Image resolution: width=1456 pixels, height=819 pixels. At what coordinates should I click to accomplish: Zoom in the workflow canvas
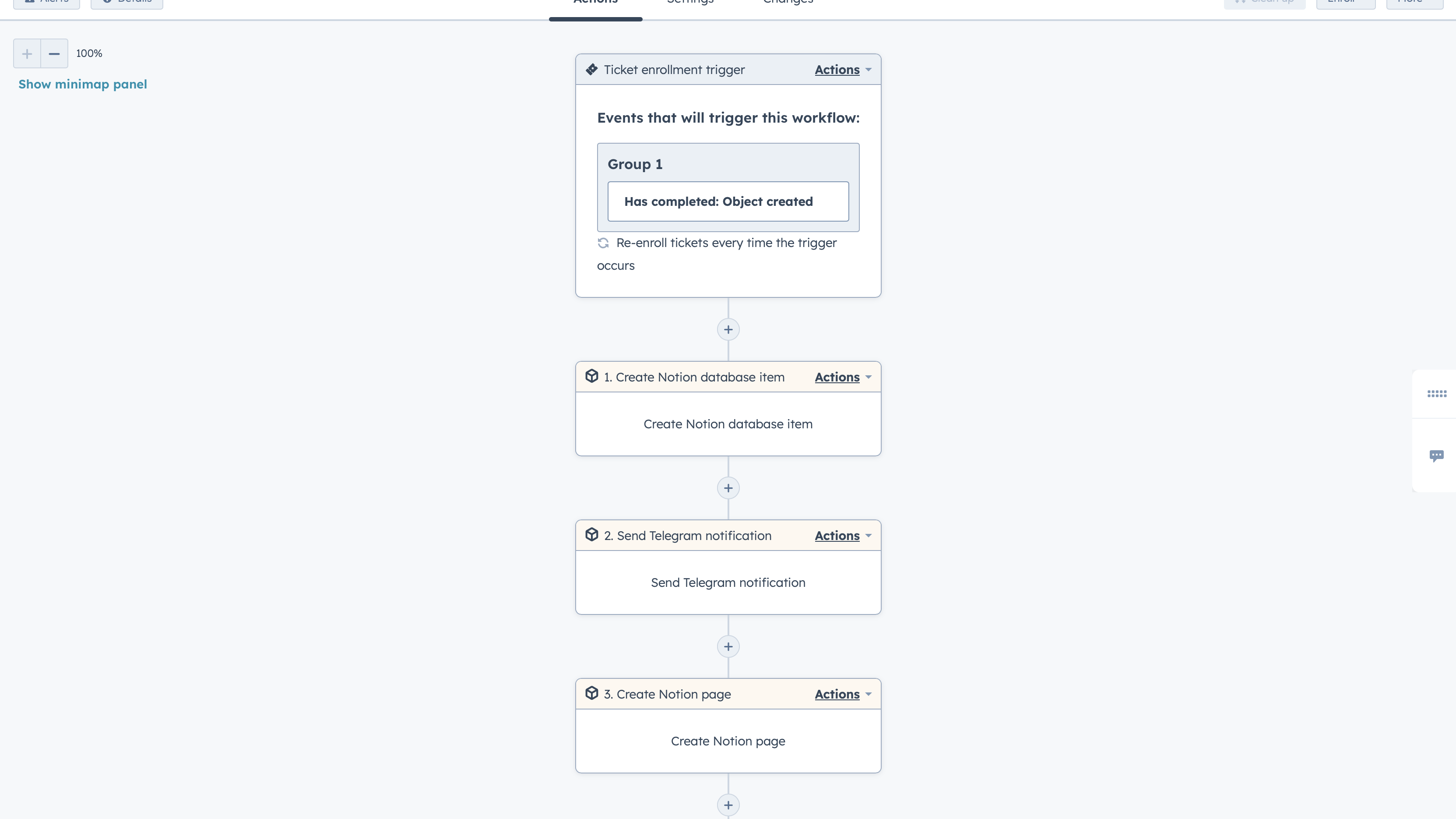pyautogui.click(x=27, y=54)
